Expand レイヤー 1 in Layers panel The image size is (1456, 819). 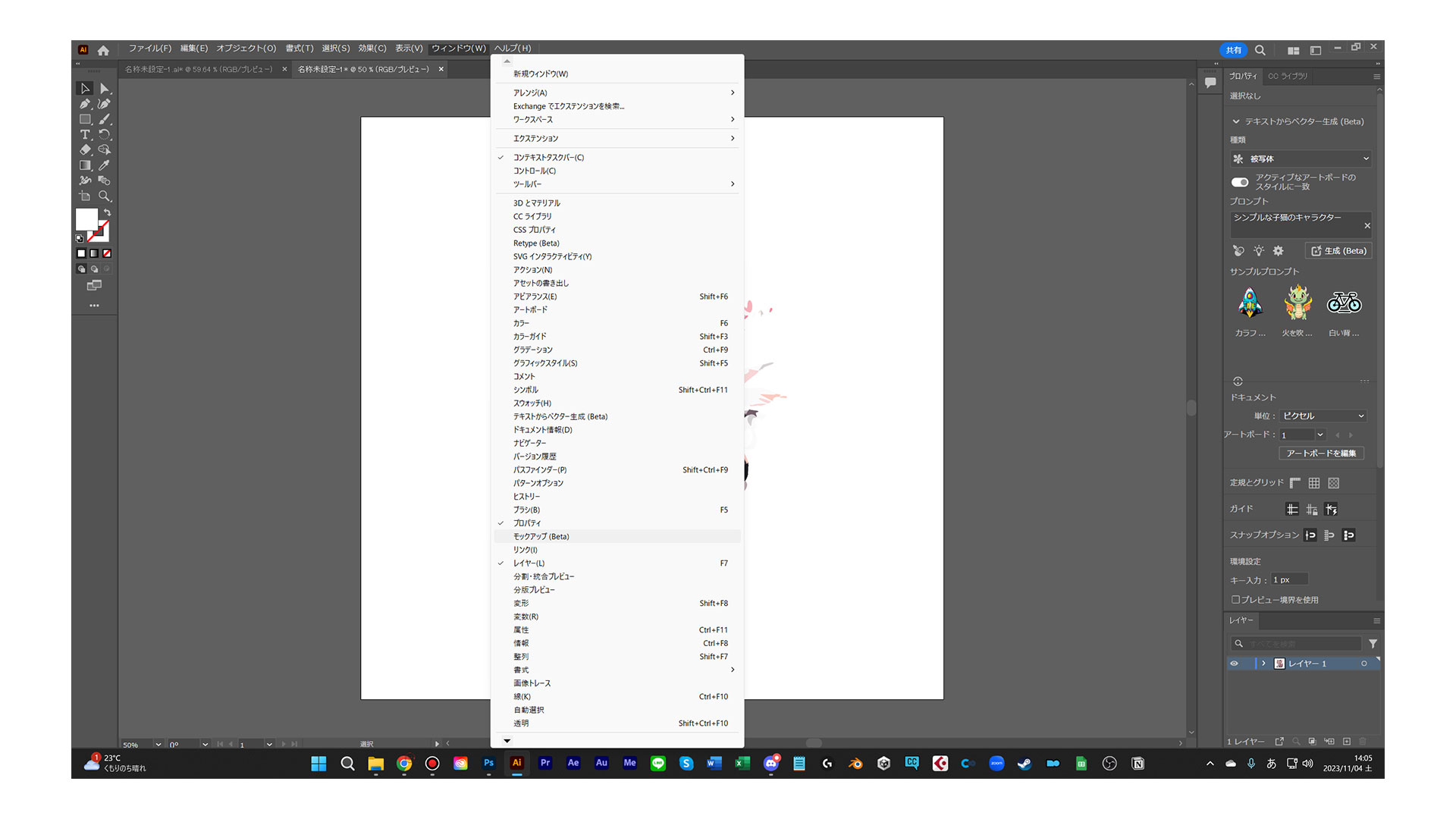[x=1263, y=664]
